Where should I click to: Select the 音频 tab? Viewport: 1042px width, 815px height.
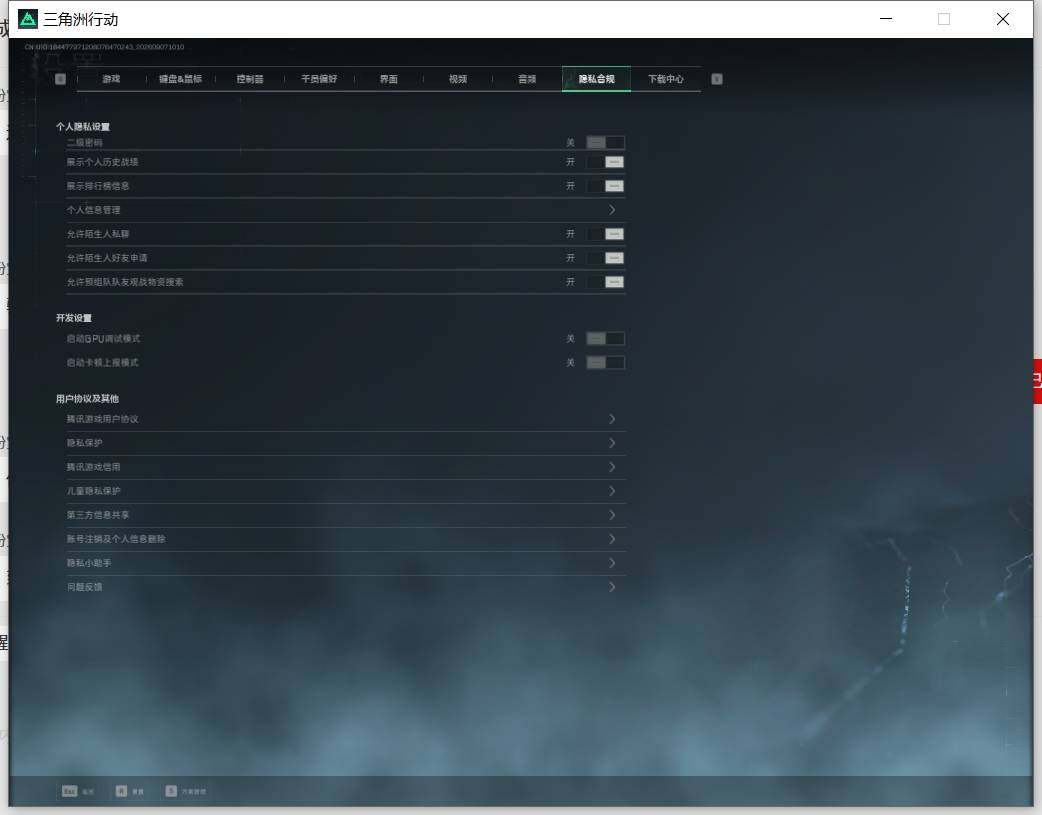pyautogui.click(x=527, y=79)
